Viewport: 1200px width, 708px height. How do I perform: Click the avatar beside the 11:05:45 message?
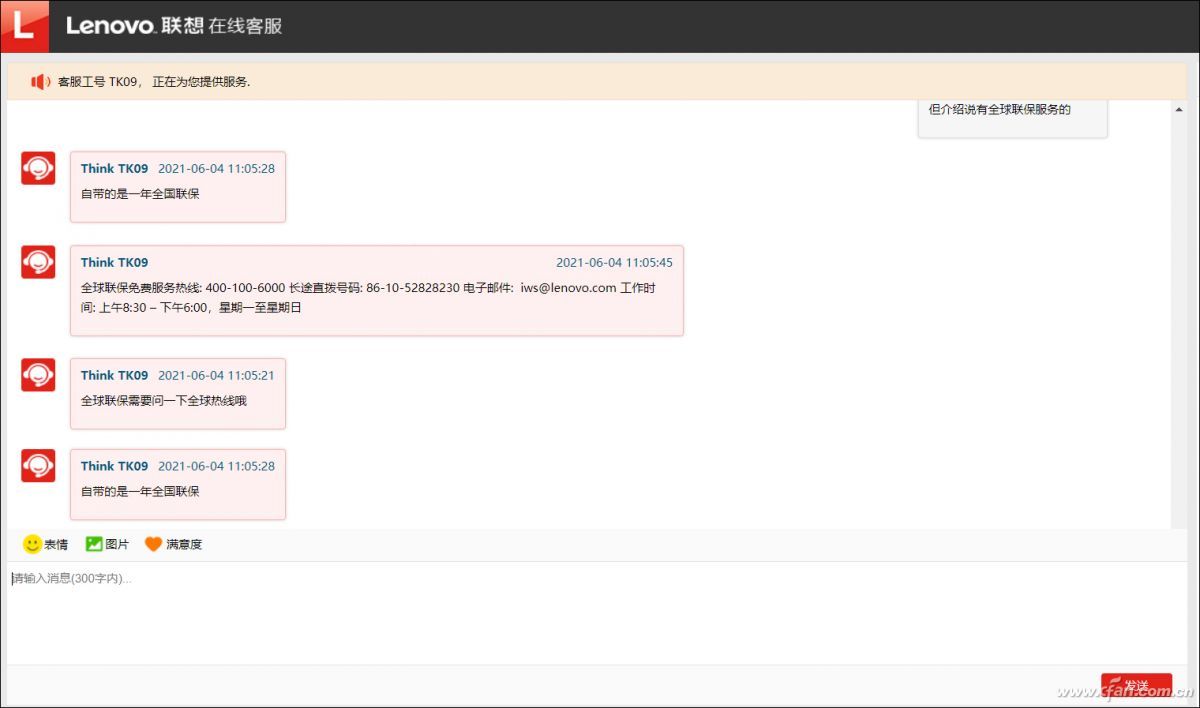(37, 261)
